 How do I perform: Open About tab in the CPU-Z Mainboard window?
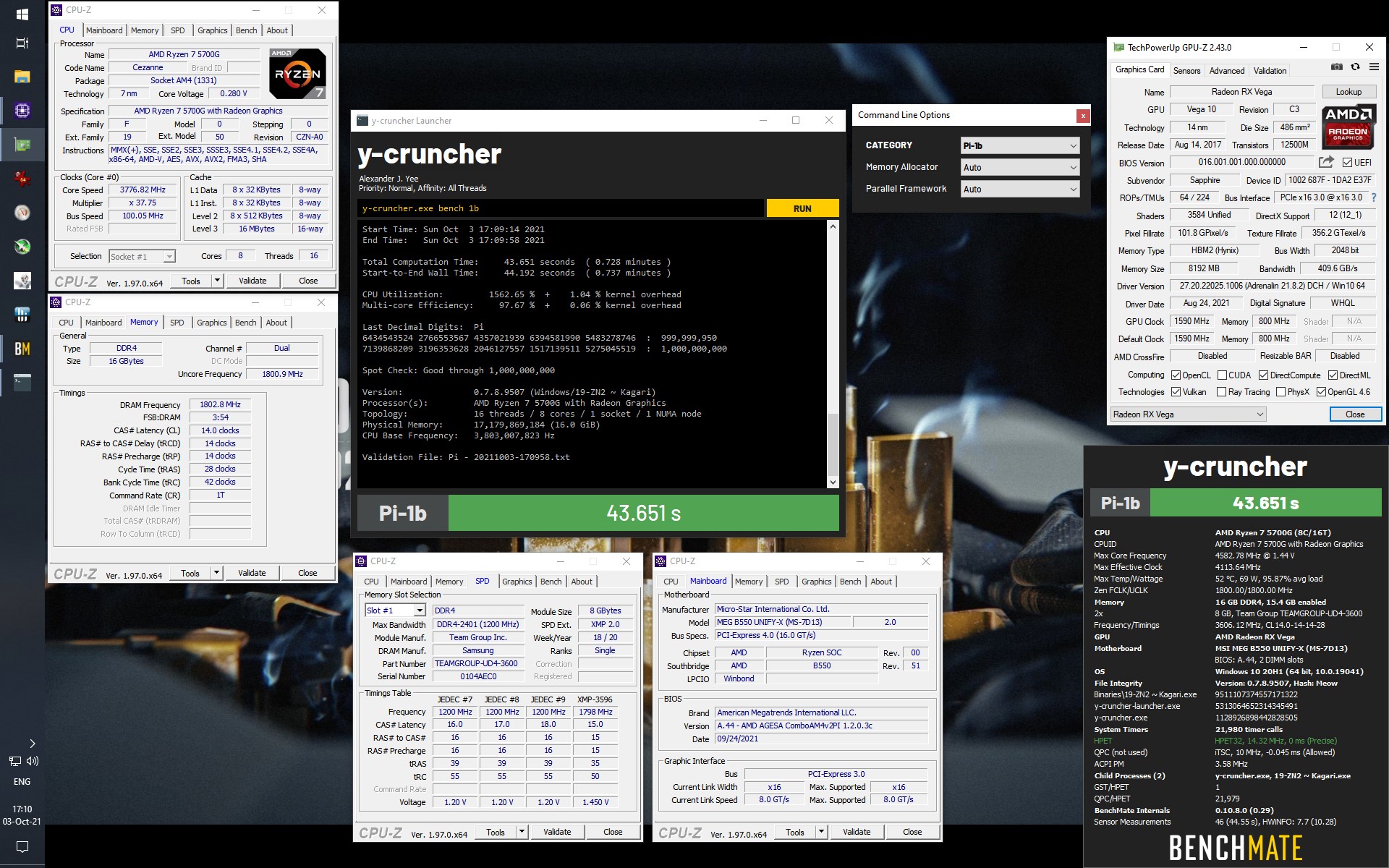pos(880,582)
